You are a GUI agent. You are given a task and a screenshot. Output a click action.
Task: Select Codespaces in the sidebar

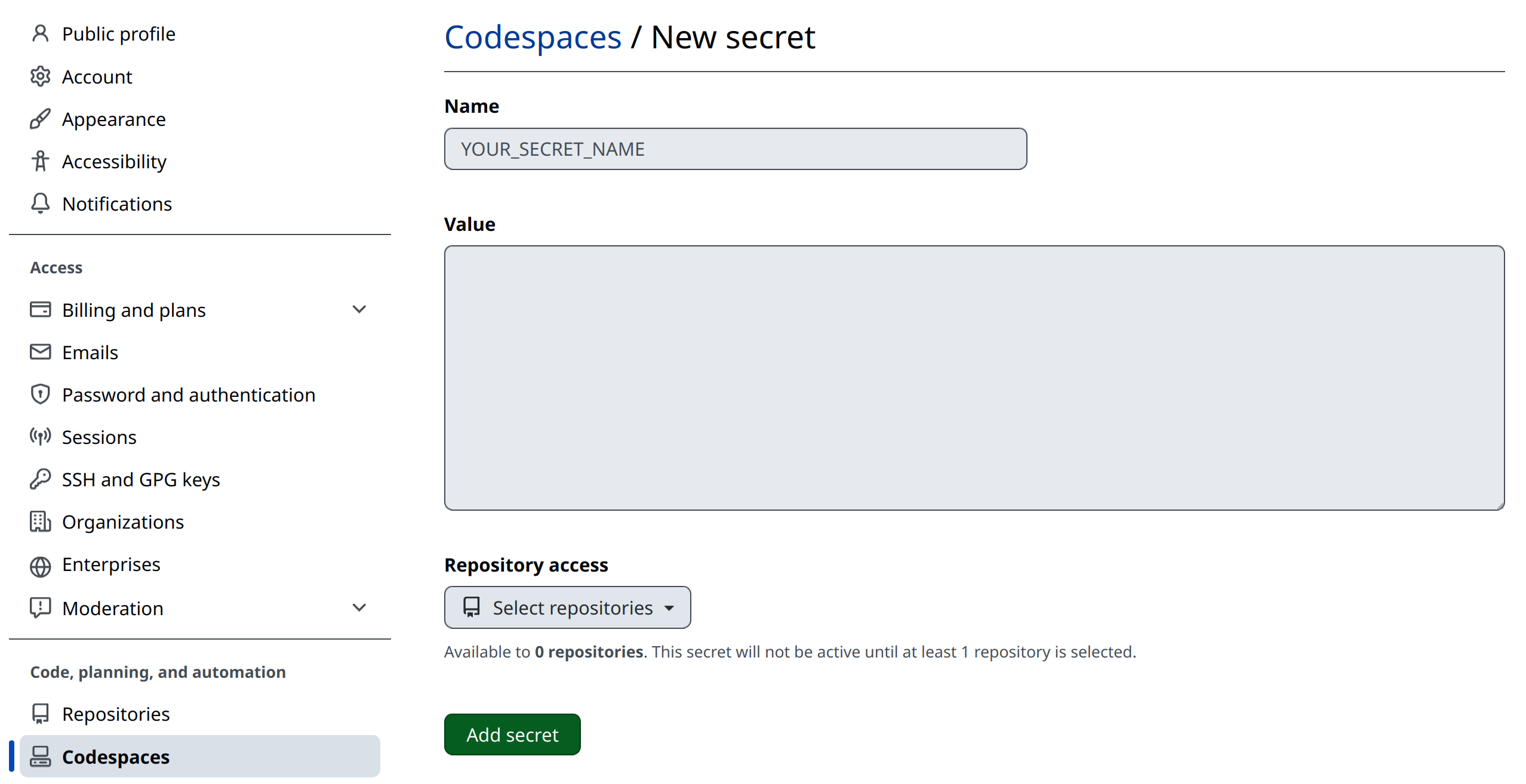pyautogui.click(x=116, y=757)
